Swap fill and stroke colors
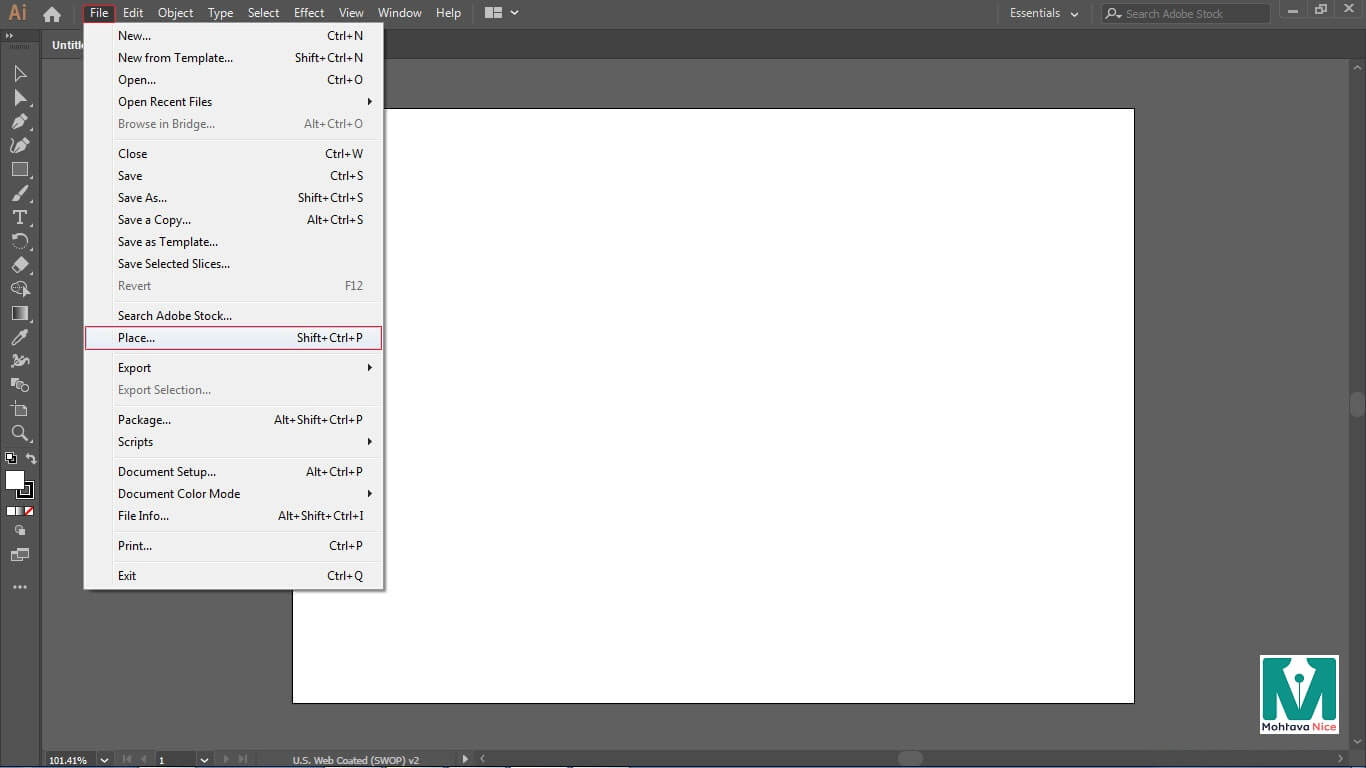 coord(31,459)
